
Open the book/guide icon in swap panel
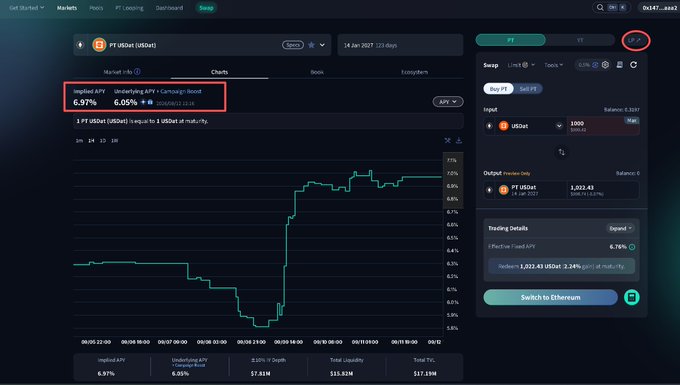coord(620,65)
